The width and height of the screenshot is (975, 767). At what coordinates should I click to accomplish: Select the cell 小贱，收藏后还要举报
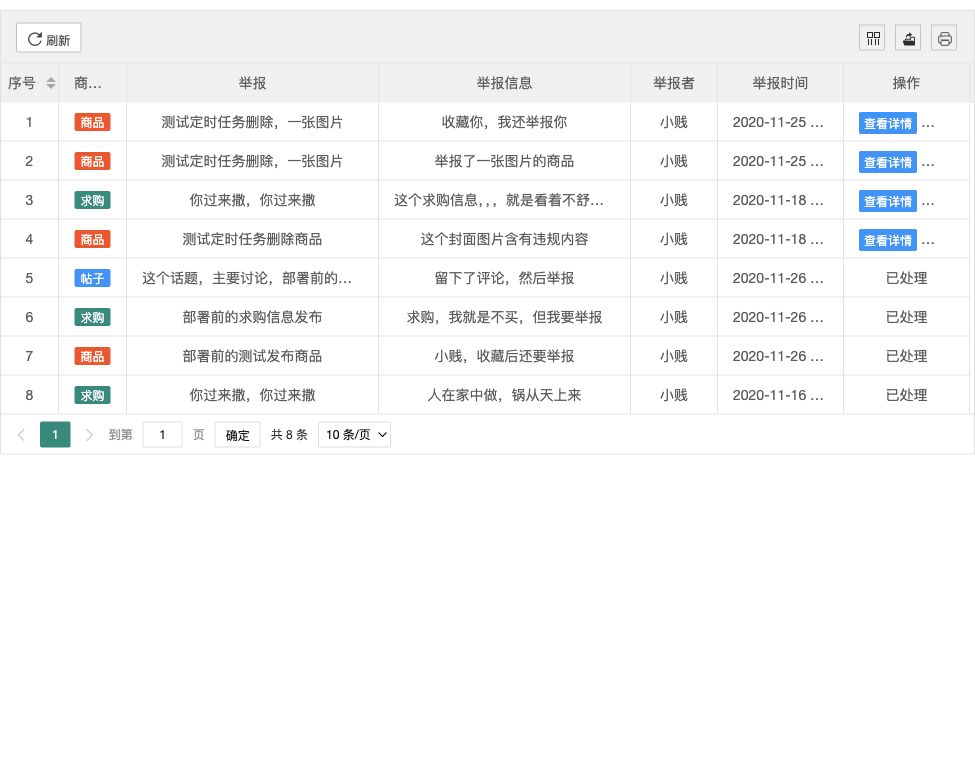pyautogui.click(x=504, y=356)
